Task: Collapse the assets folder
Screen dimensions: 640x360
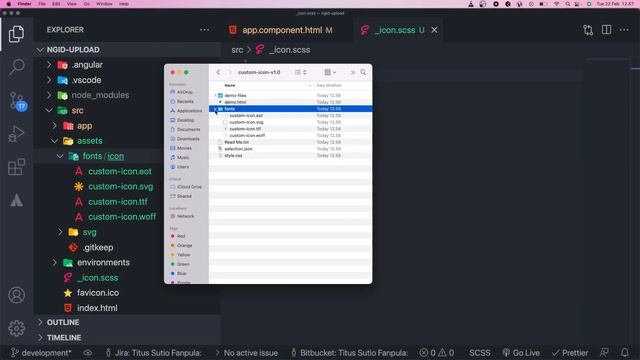Action: (55, 141)
